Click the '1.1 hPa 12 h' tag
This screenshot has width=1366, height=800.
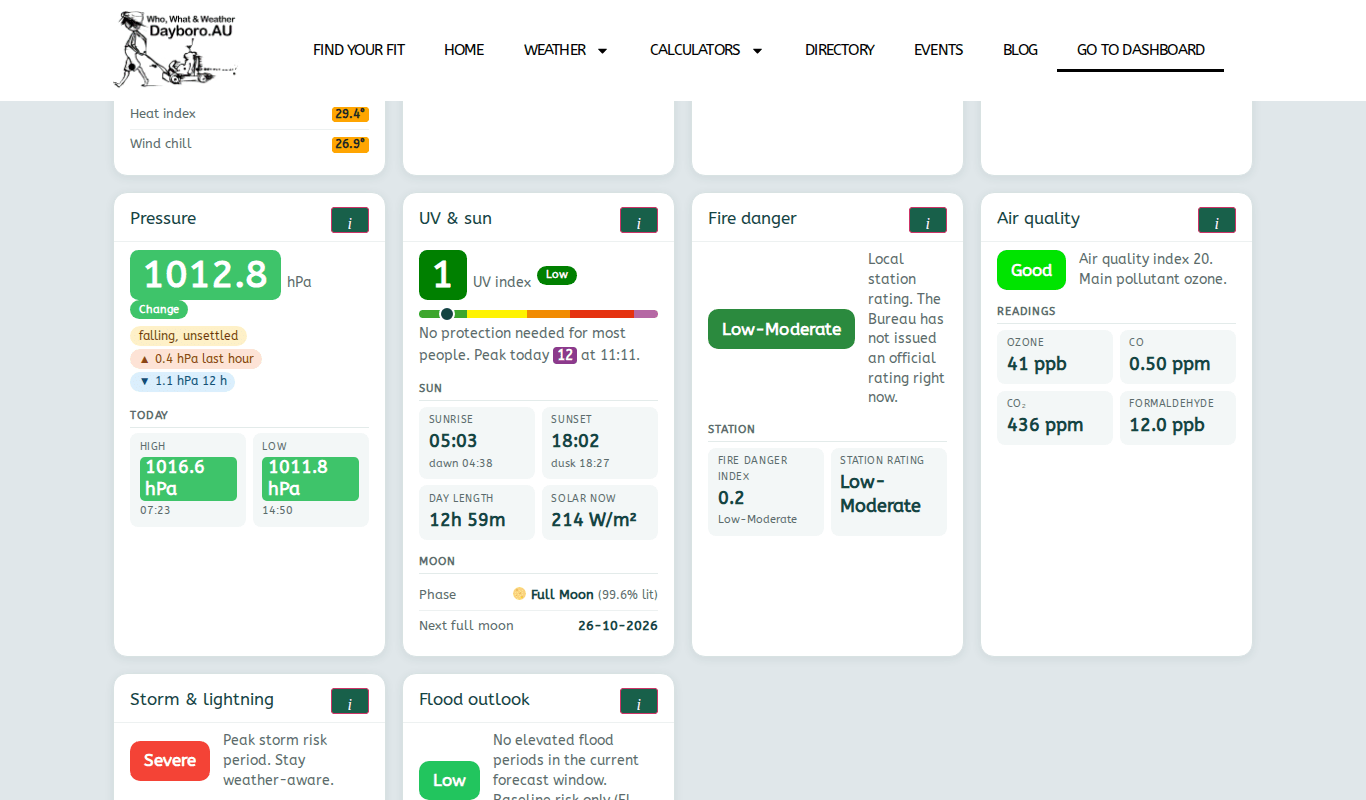click(182, 381)
